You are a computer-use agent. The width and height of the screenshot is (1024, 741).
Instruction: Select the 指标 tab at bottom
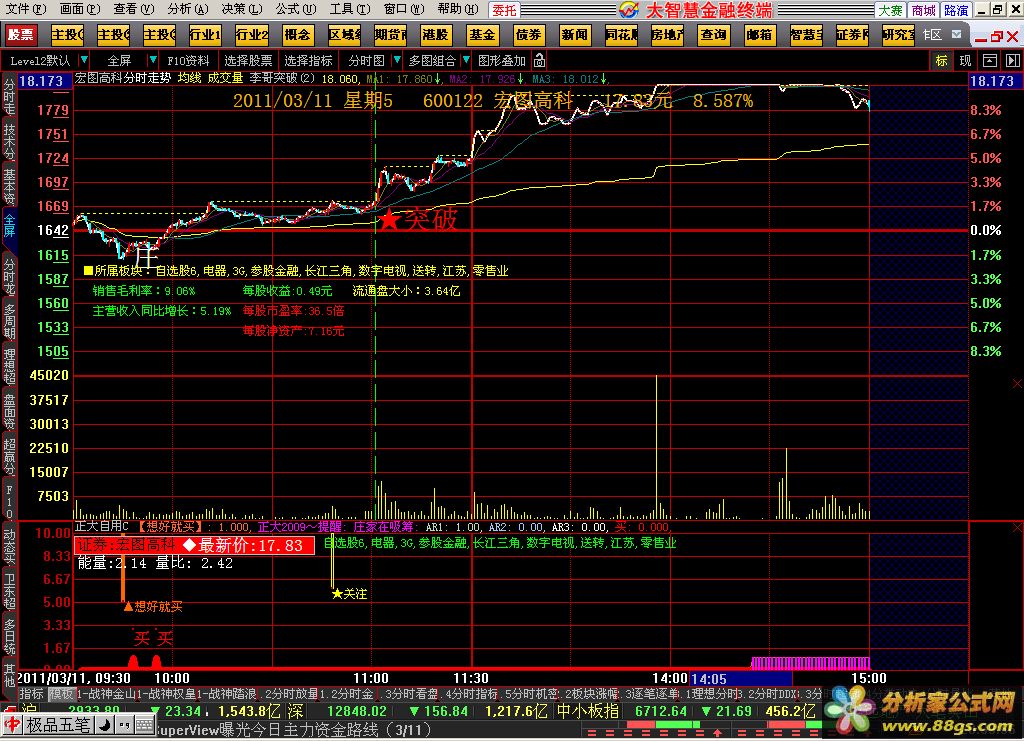coord(31,694)
